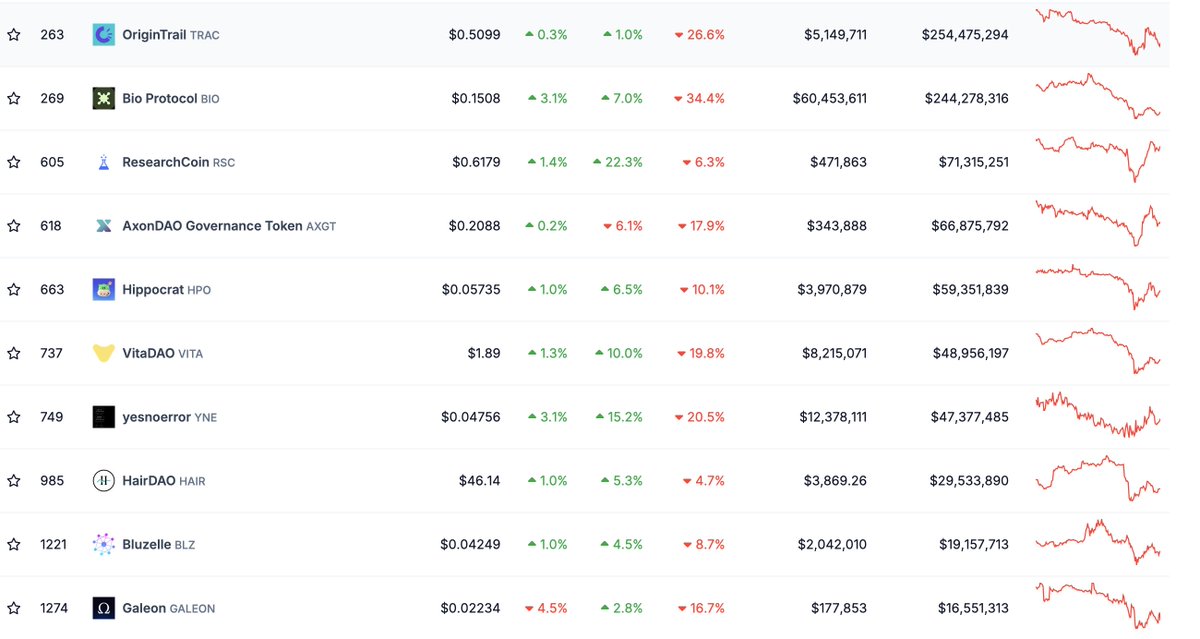The width and height of the screenshot is (1200, 639).
Task: Toggle the VitaDAO watchlist star
Action: tap(14, 353)
